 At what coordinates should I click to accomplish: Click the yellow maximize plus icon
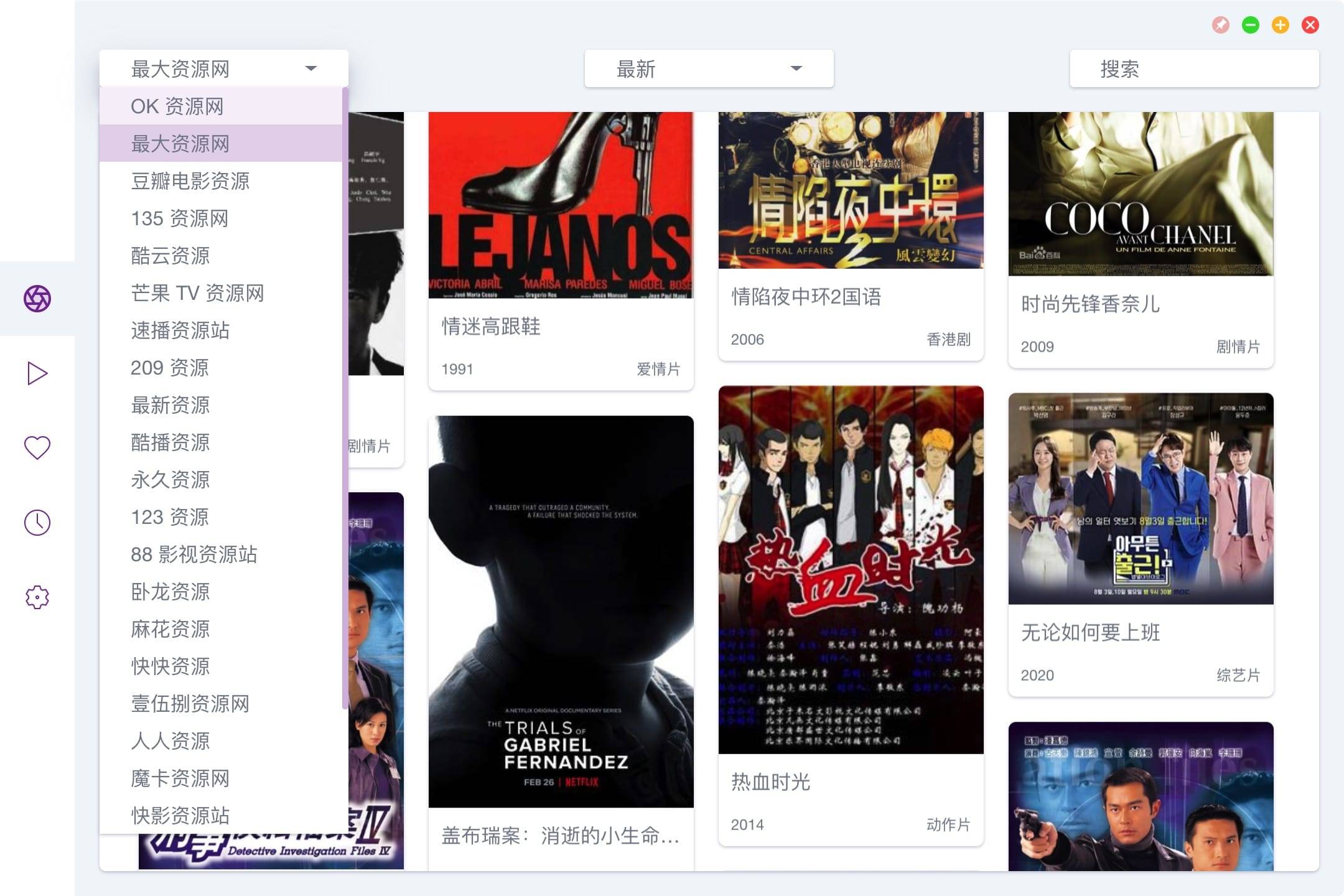tap(1281, 25)
